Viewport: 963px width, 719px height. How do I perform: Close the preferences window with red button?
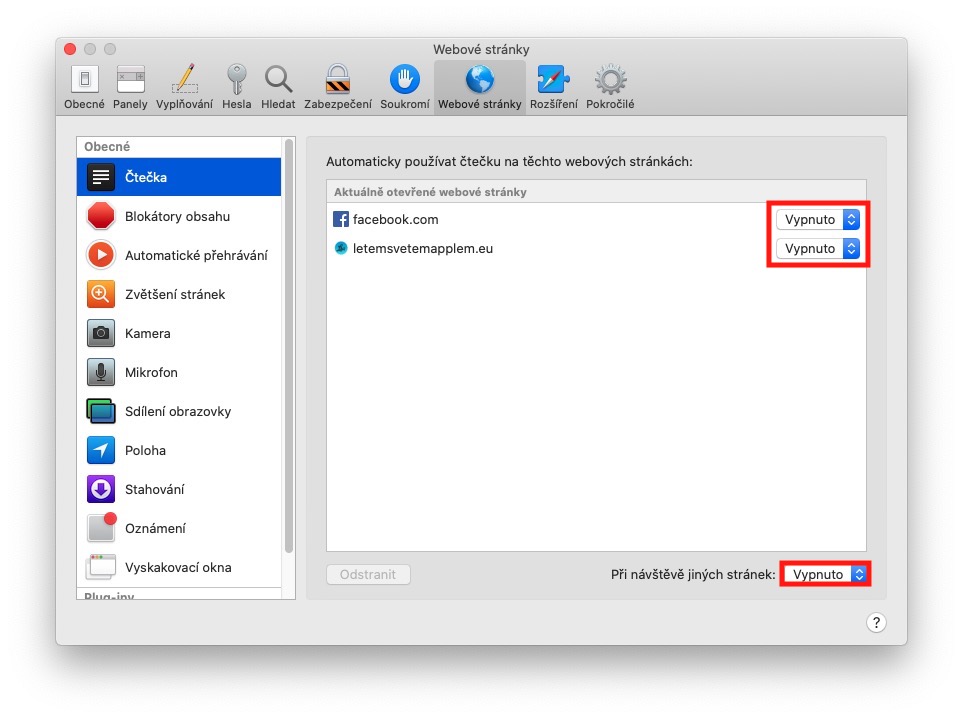click(70, 49)
